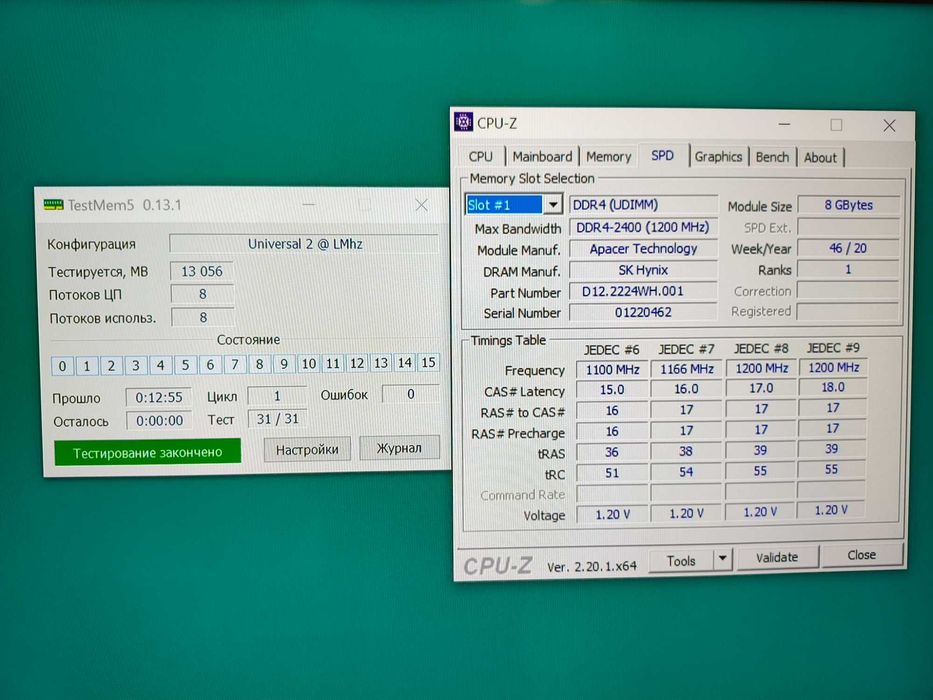Switch to the Memory tab
Screen dimensions: 933x700
(x=608, y=157)
